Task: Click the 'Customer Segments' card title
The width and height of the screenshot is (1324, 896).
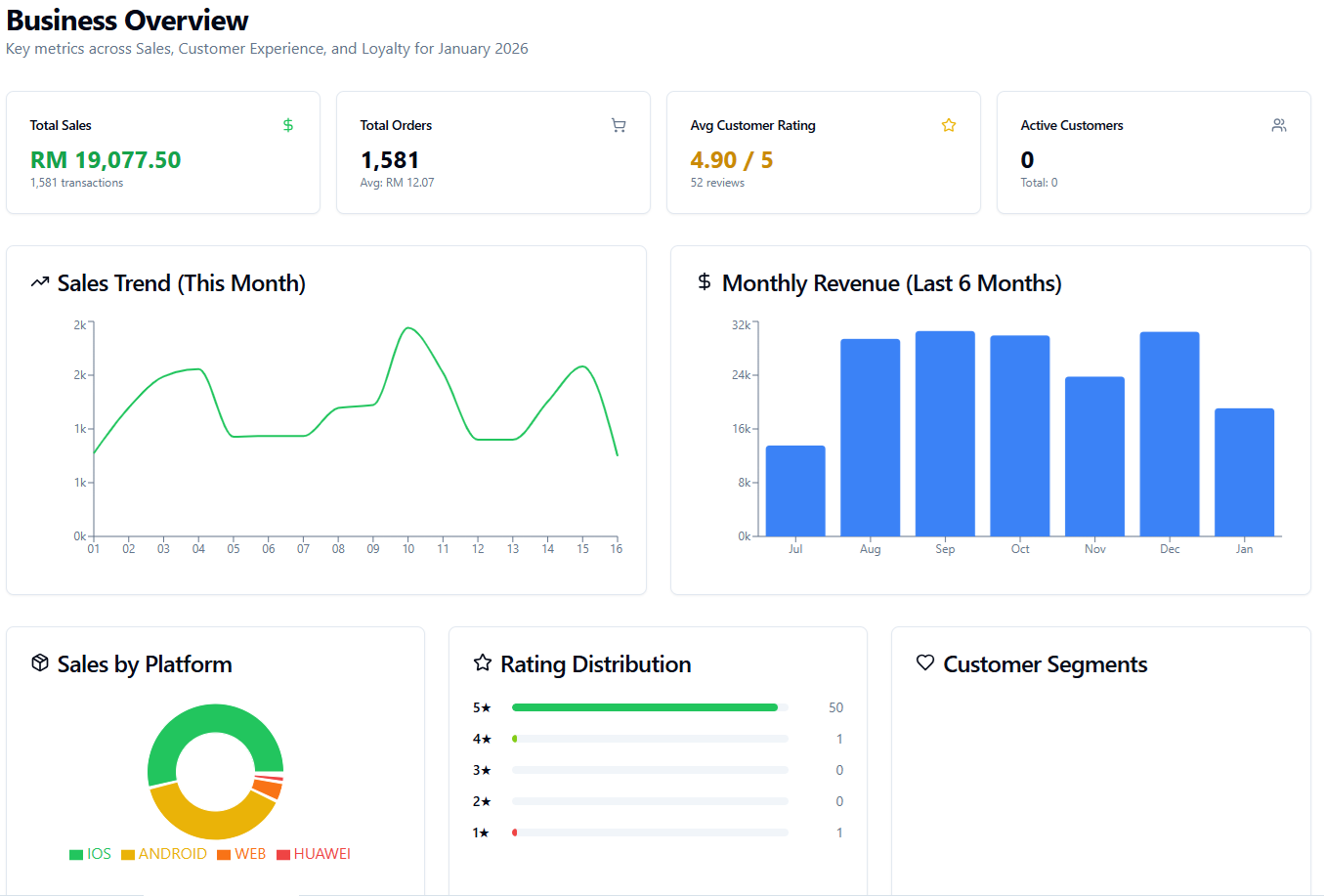Action: (1046, 664)
